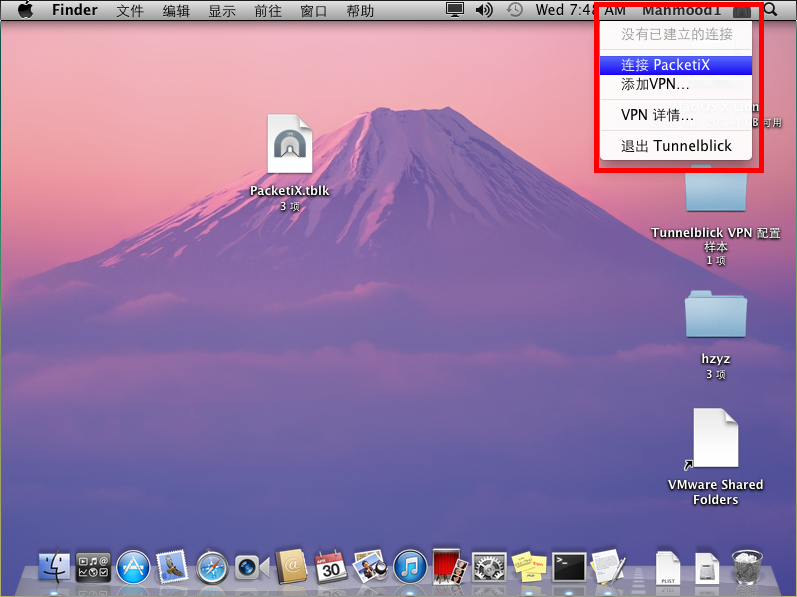
Task: Click the VMware Shared Folders name label
Action: pyautogui.click(x=715, y=492)
